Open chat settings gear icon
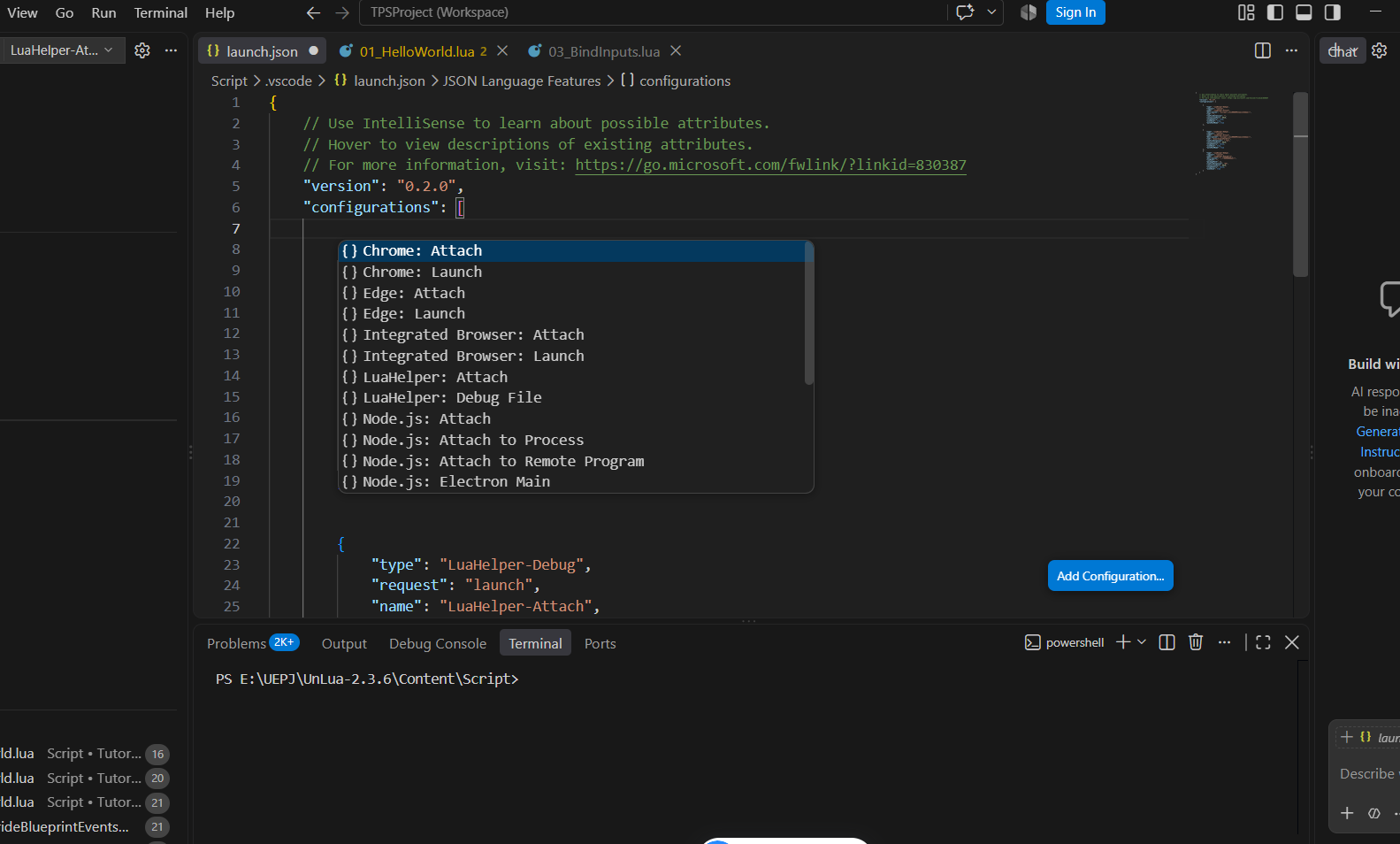 1379,50
